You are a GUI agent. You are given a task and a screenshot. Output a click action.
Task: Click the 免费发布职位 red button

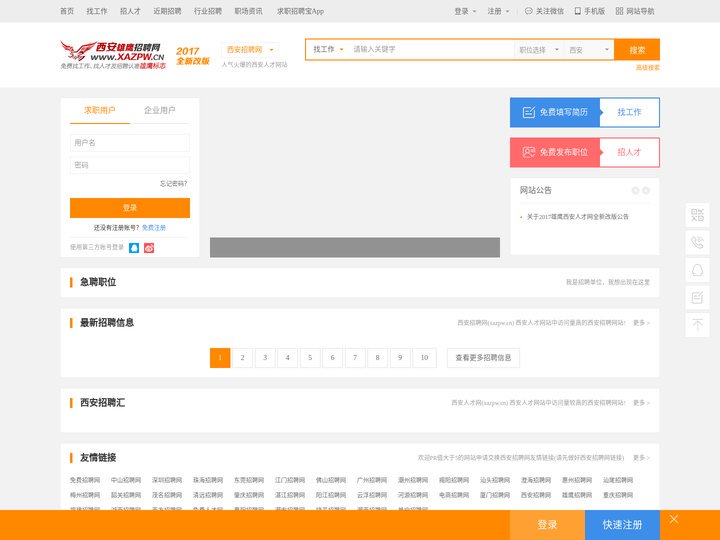coord(555,152)
